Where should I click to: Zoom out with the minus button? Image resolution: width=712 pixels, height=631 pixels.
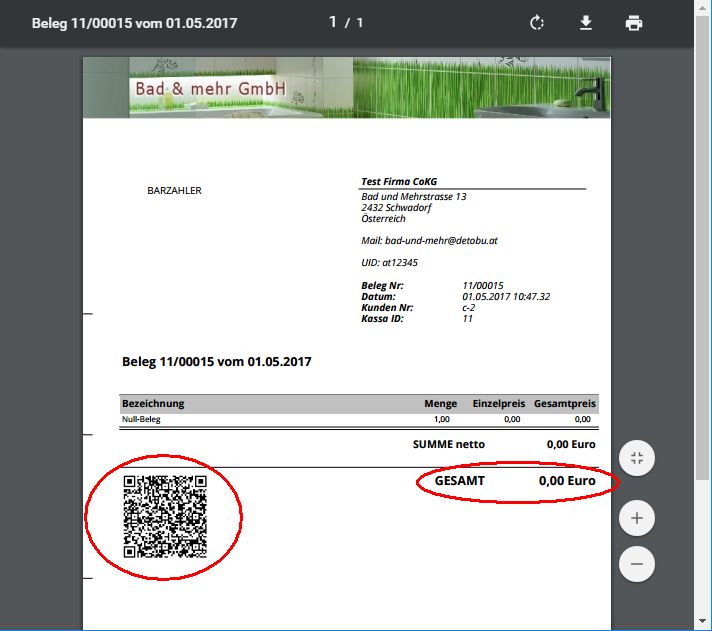637,564
